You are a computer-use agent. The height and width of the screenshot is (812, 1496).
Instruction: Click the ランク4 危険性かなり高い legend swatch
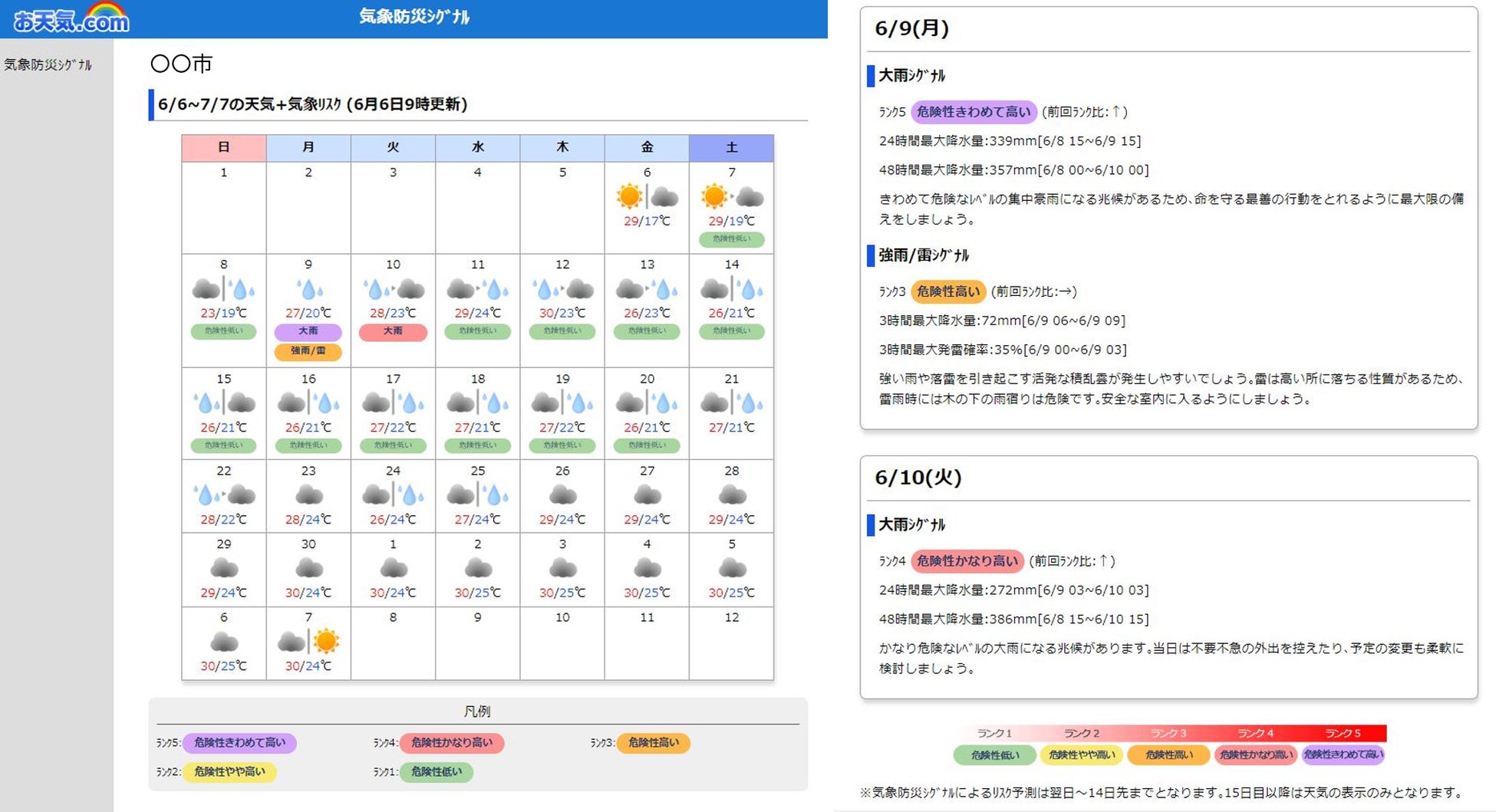coord(452,743)
